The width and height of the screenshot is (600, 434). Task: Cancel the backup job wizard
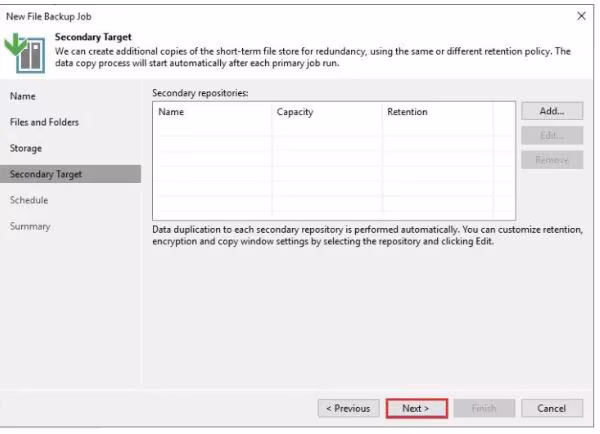552,408
